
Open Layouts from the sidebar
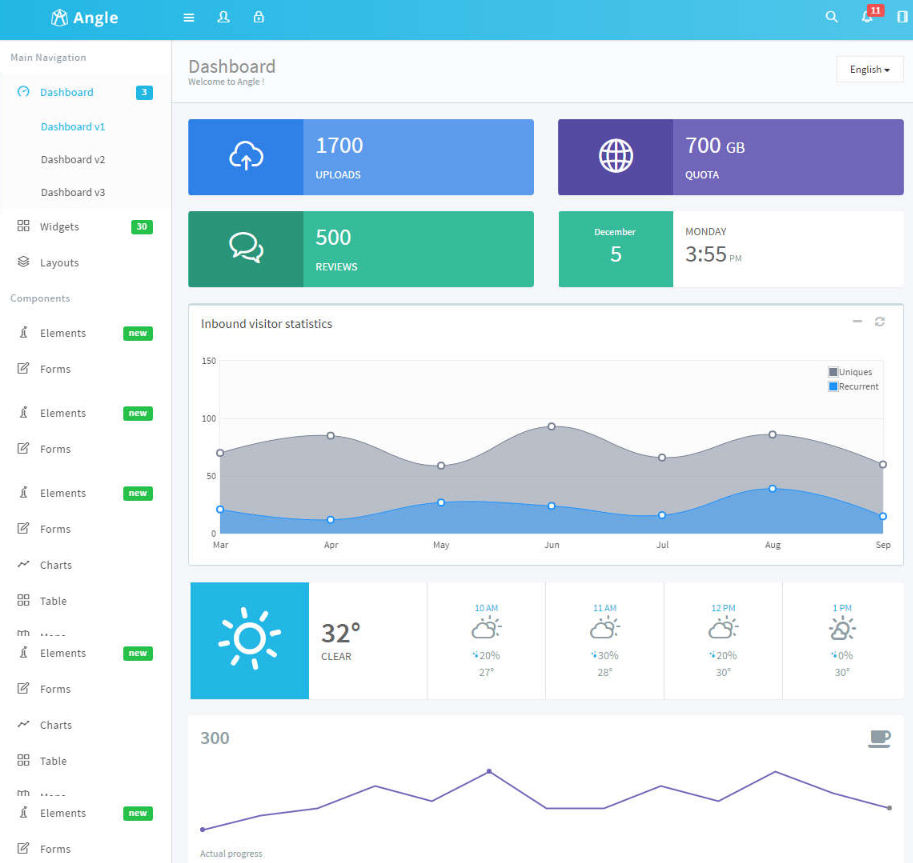click(x=59, y=263)
